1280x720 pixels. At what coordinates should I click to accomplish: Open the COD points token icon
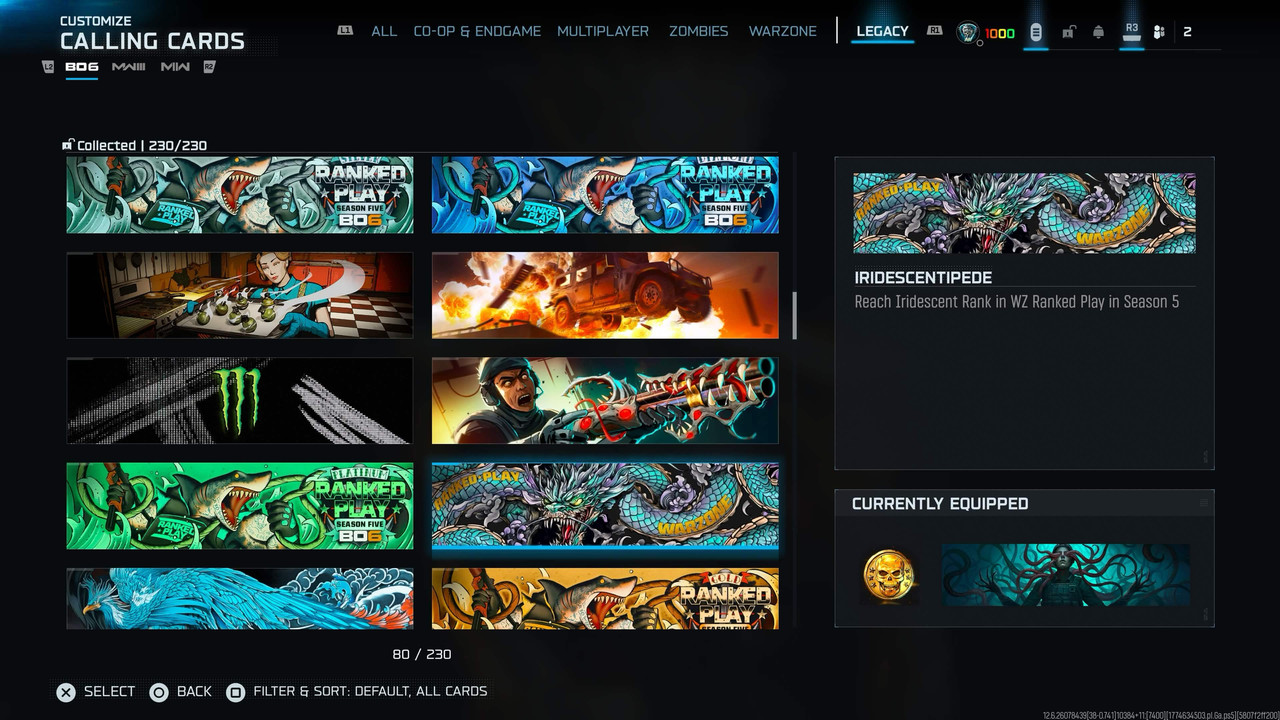coord(1036,32)
